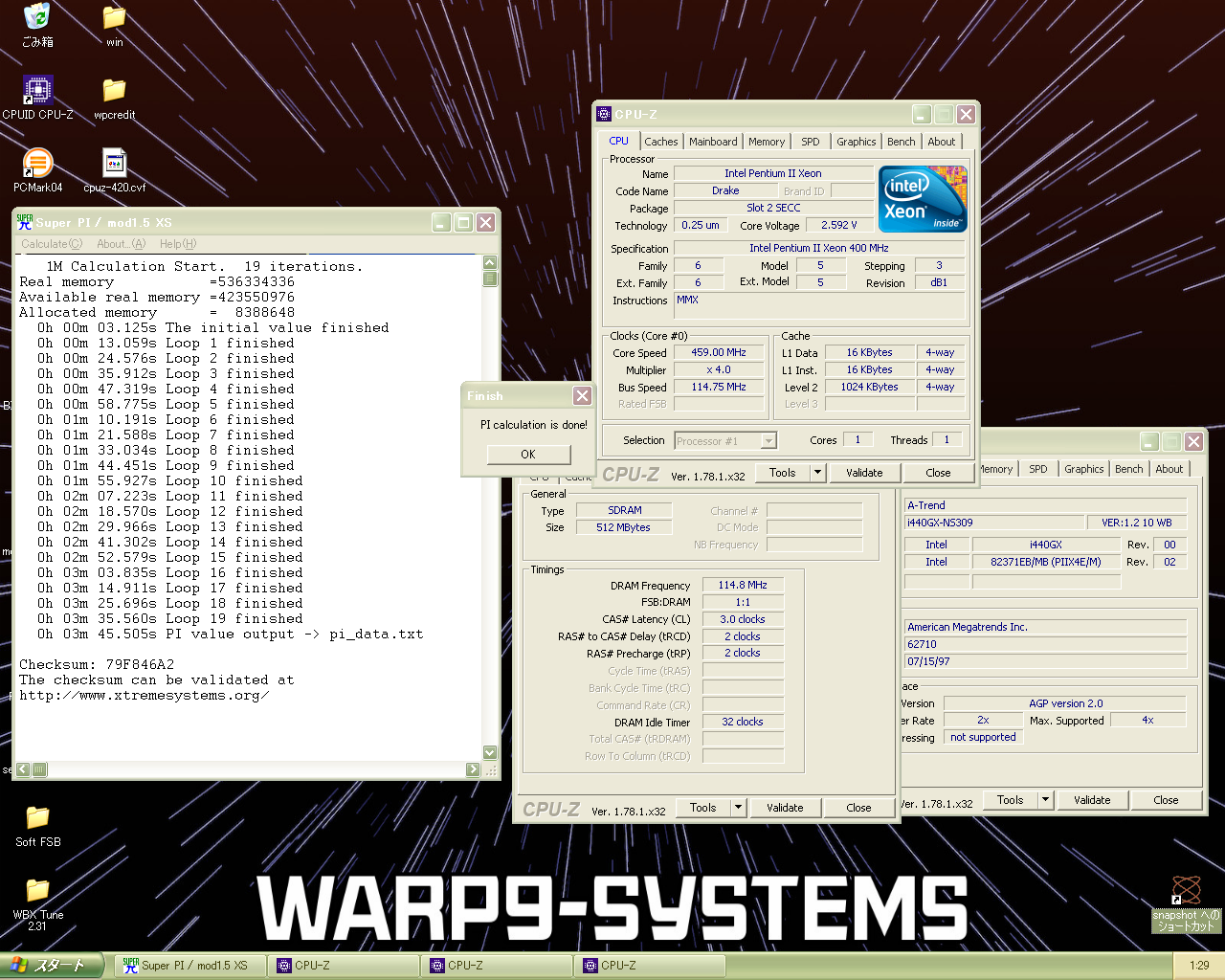Click Tools button in front CPU-Z
Viewport: 1225px width, 980px height.
pos(782,473)
